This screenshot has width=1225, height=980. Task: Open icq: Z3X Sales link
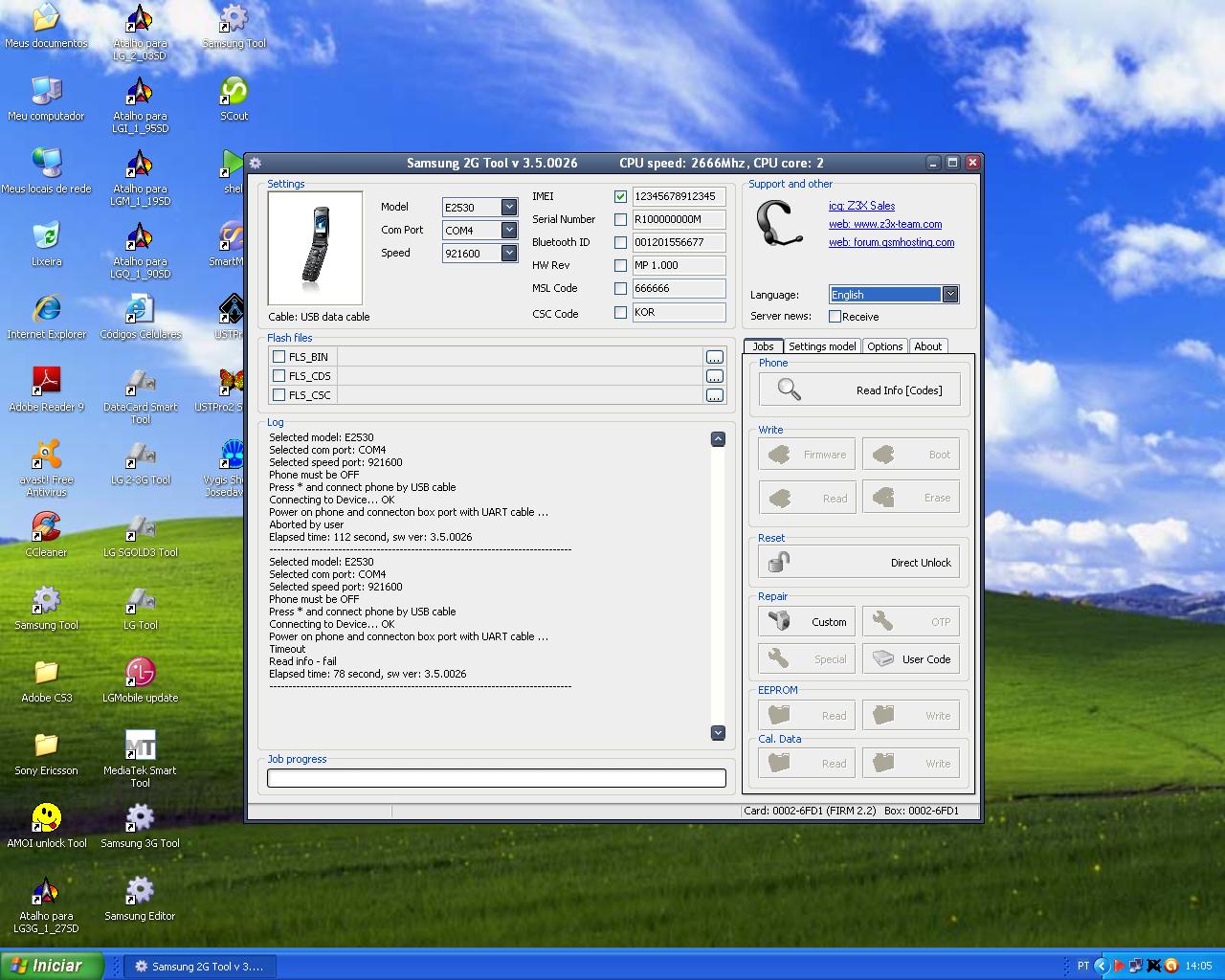[x=861, y=206]
